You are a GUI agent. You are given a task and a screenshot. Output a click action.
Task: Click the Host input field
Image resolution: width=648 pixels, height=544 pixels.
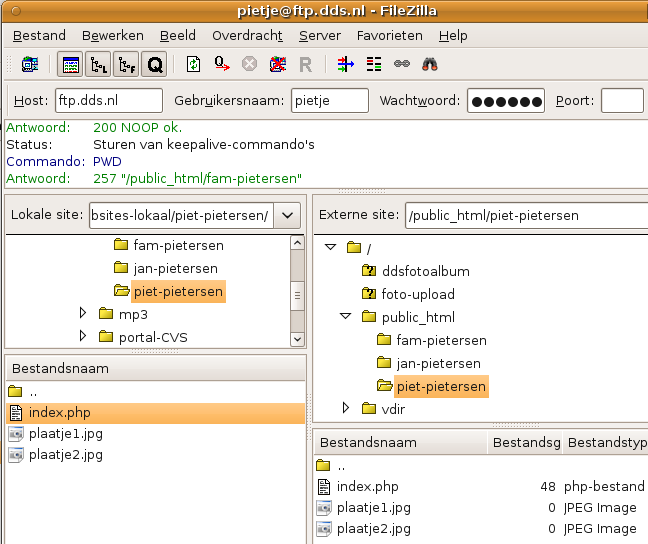click(109, 100)
